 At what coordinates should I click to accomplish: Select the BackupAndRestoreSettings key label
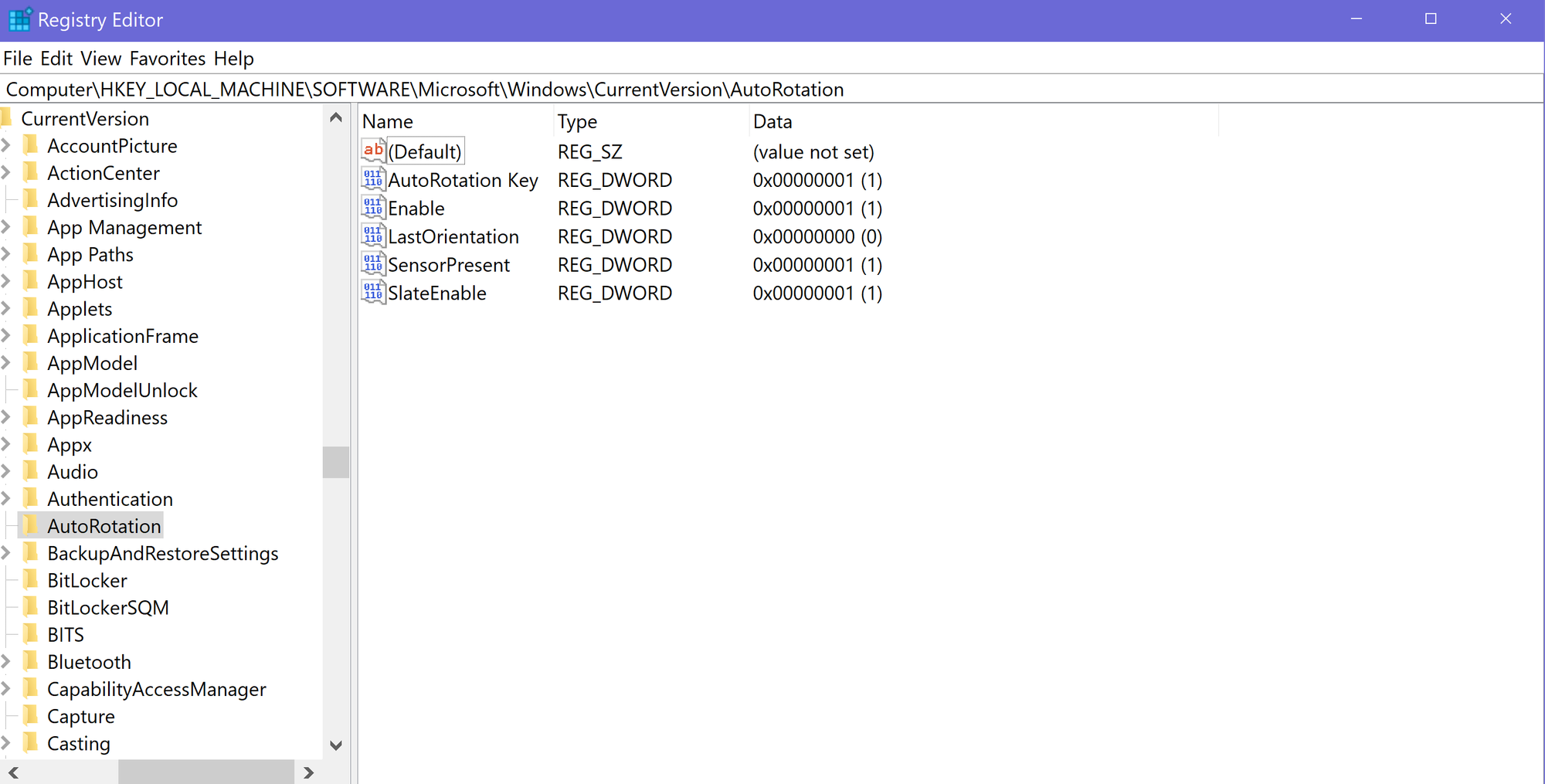(x=163, y=554)
